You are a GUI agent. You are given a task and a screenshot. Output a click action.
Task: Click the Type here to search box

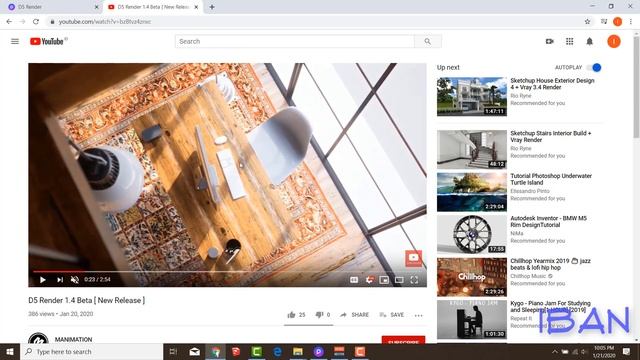91,351
